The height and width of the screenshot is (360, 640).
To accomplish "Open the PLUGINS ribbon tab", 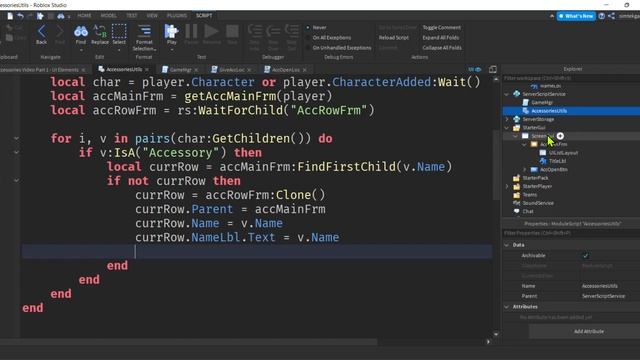I will pos(177,16).
